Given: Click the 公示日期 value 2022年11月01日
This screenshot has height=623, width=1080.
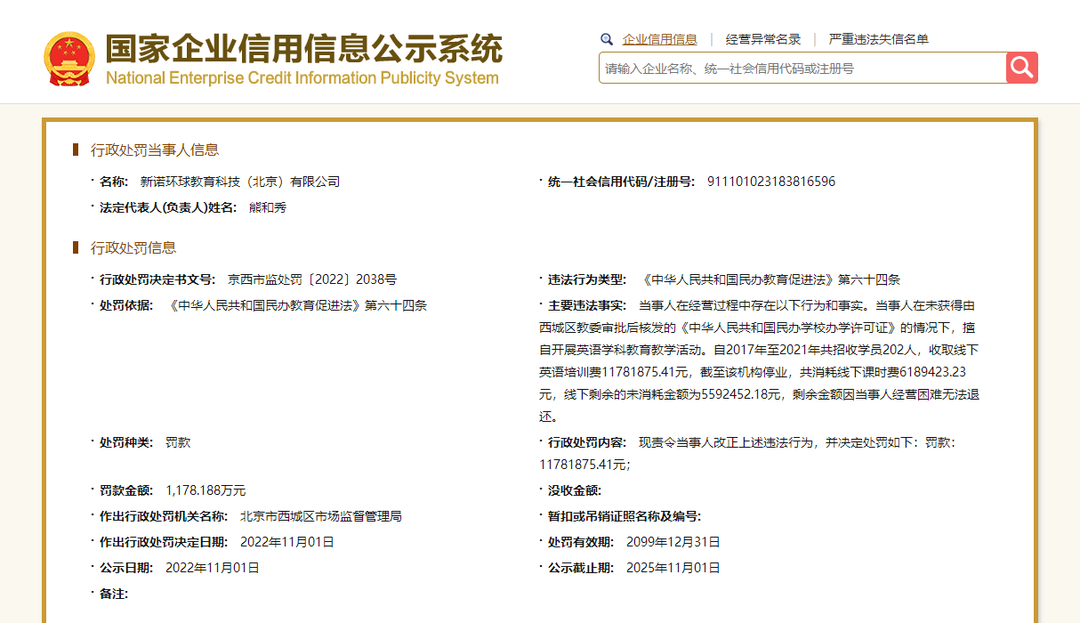Looking at the screenshot, I should tap(212, 568).
